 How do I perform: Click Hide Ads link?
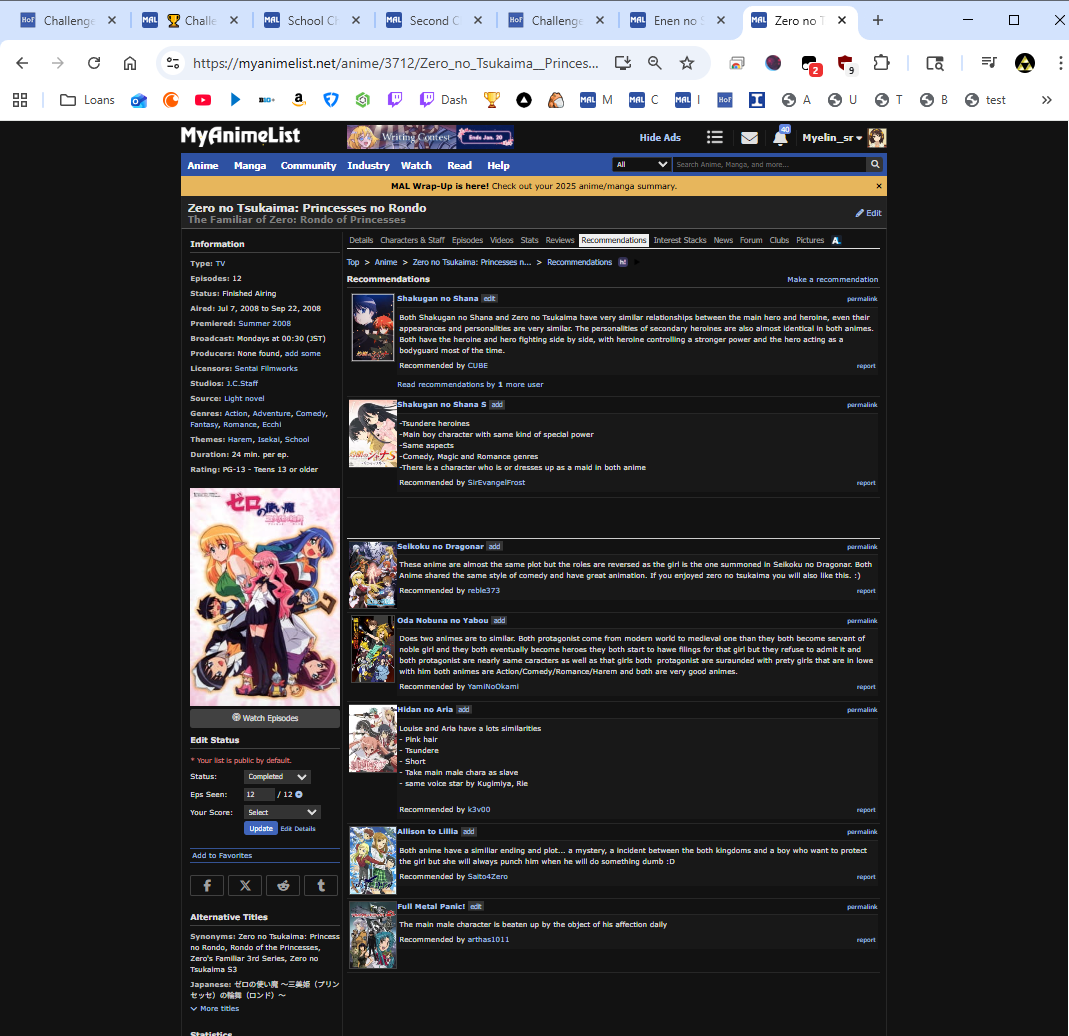[660, 138]
